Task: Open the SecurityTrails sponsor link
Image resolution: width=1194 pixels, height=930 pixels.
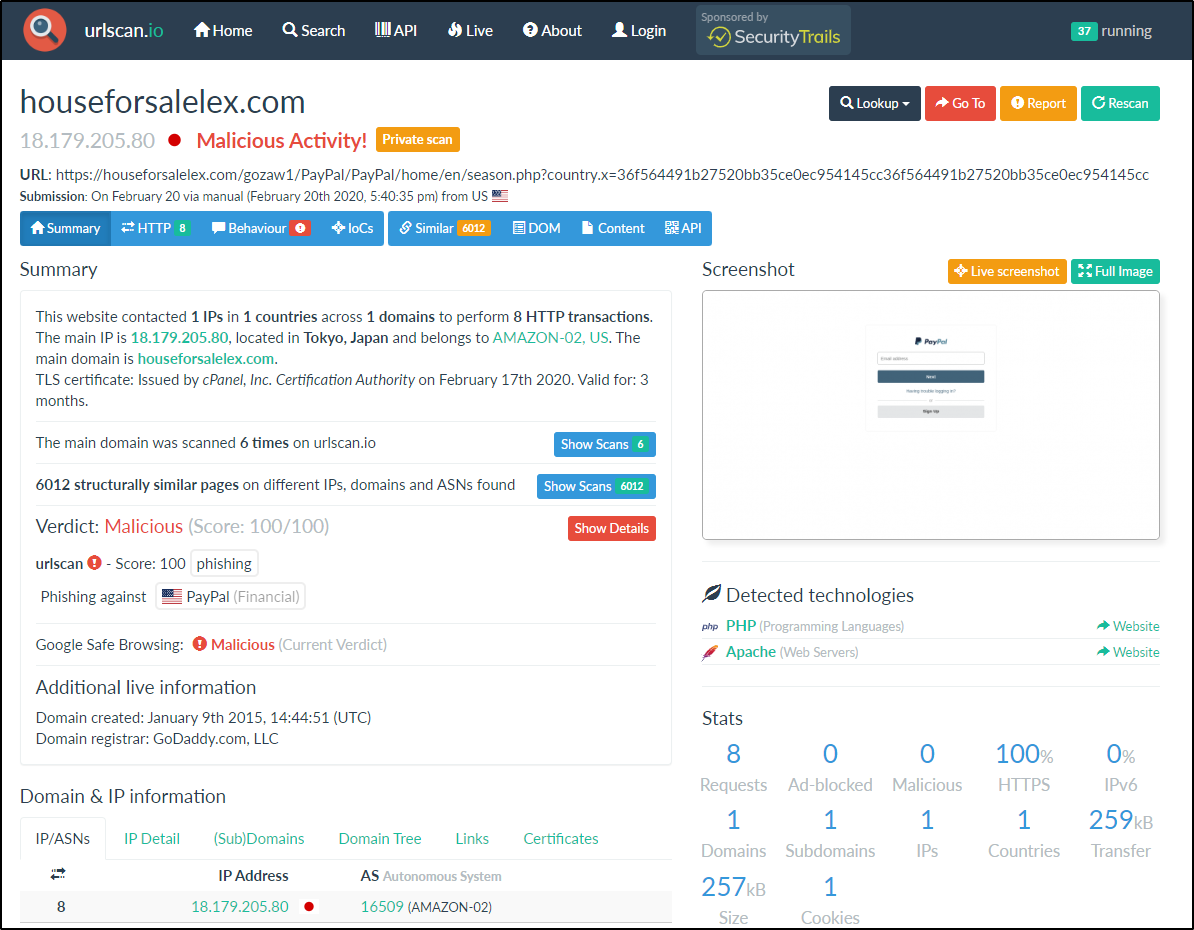Action: point(773,30)
